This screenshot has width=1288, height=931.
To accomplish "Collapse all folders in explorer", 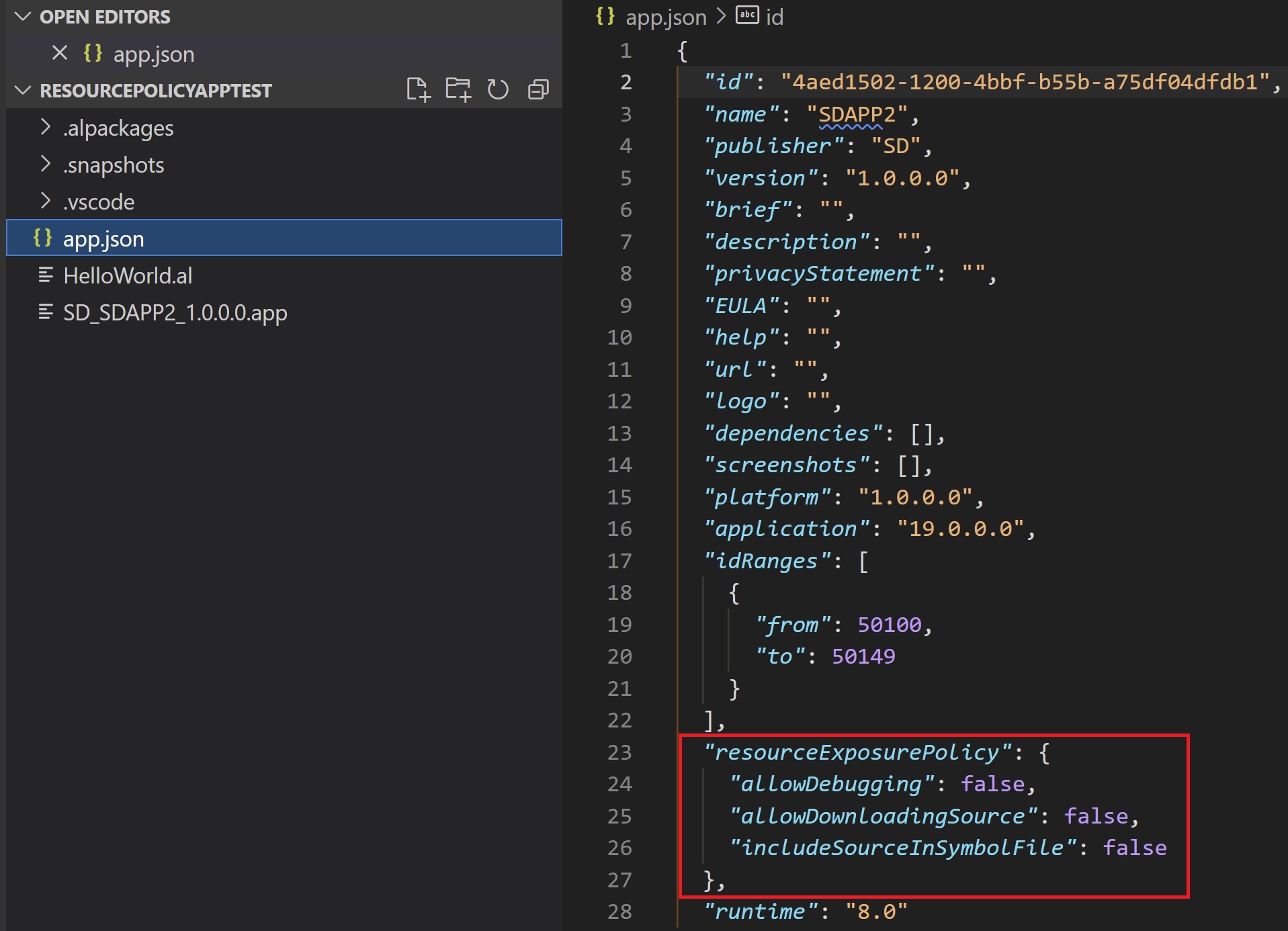I will (538, 89).
